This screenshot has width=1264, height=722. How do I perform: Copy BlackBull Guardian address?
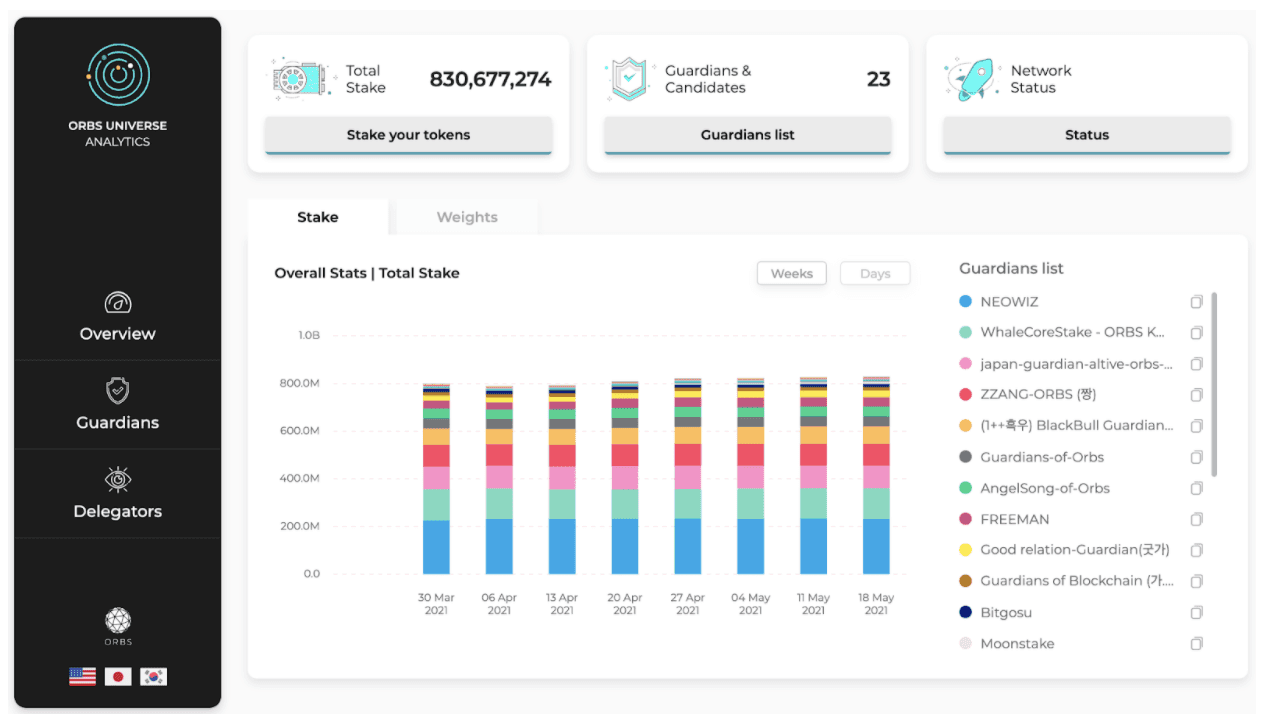[1196, 426]
